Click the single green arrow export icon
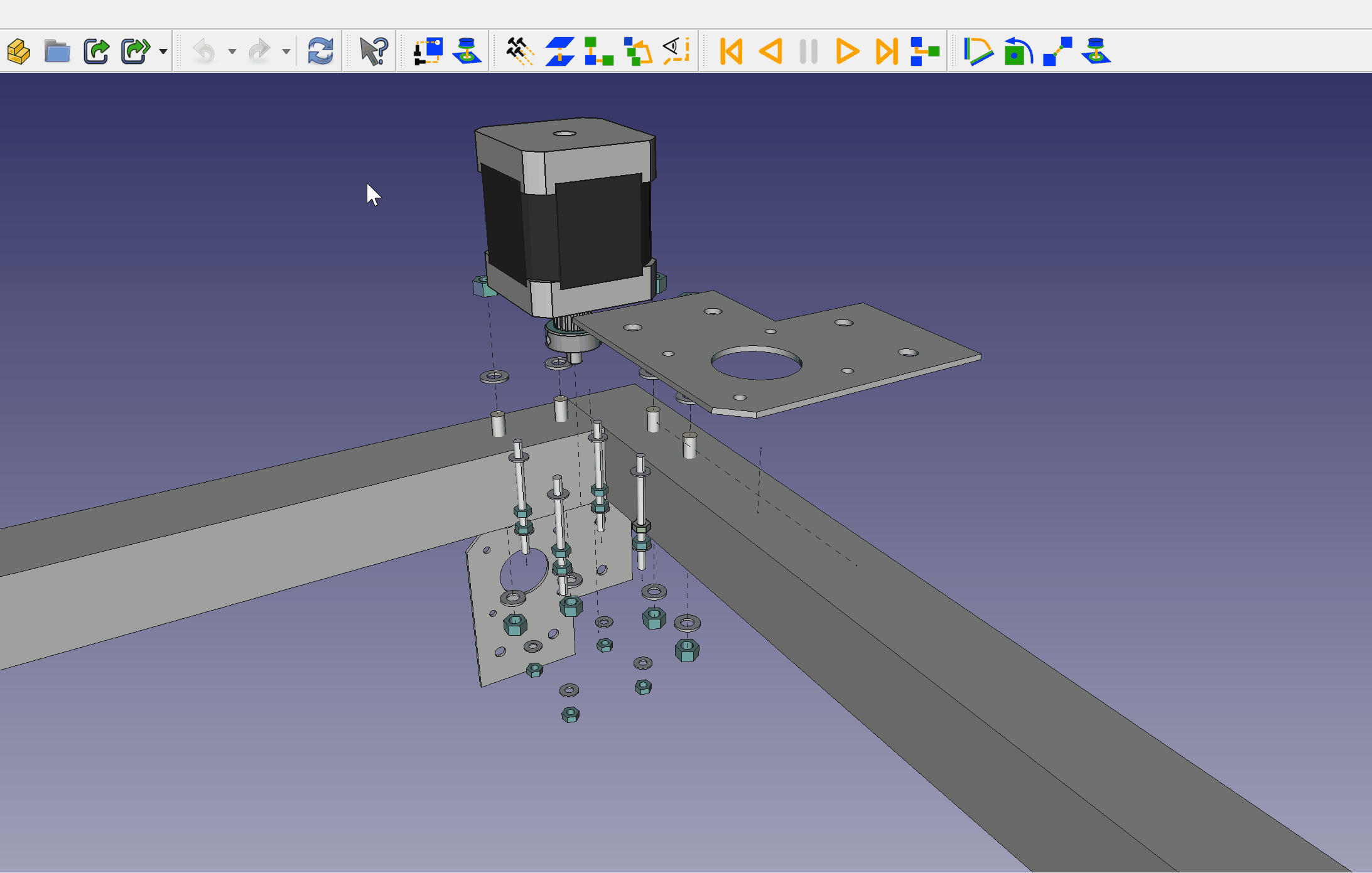 pos(96,51)
